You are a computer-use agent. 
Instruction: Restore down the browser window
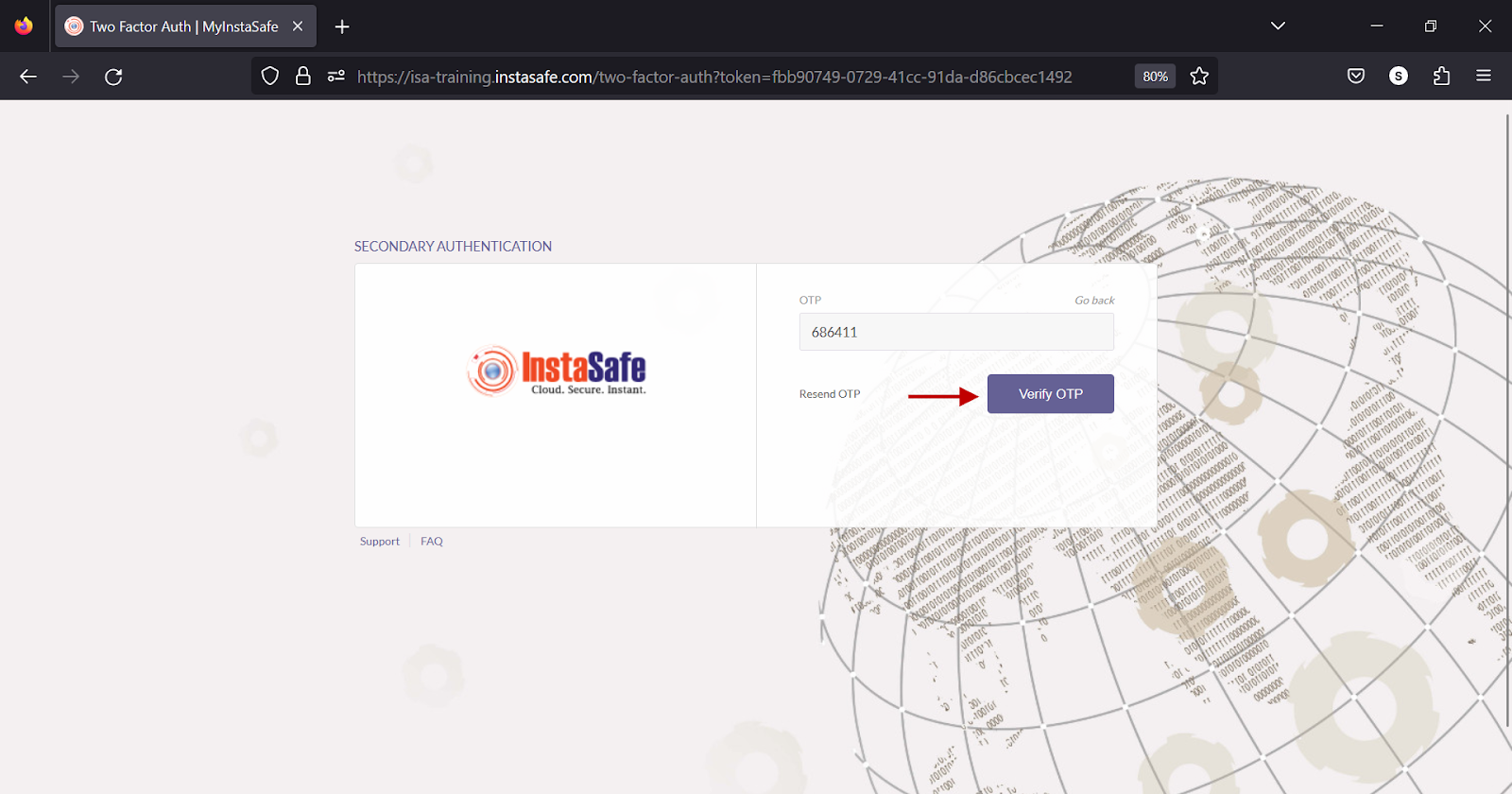point(1431,26)
